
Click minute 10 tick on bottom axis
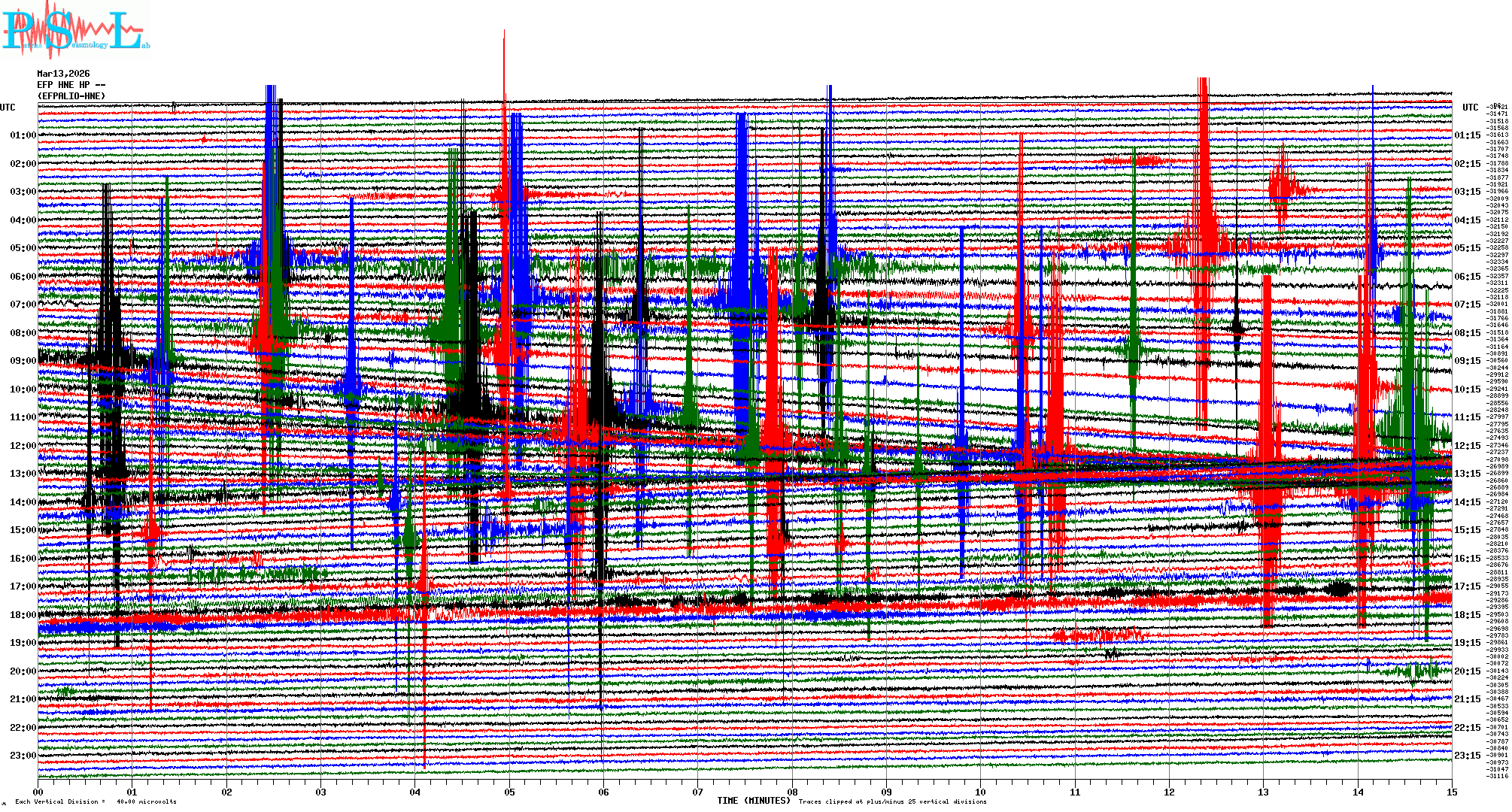click(980, 792)
